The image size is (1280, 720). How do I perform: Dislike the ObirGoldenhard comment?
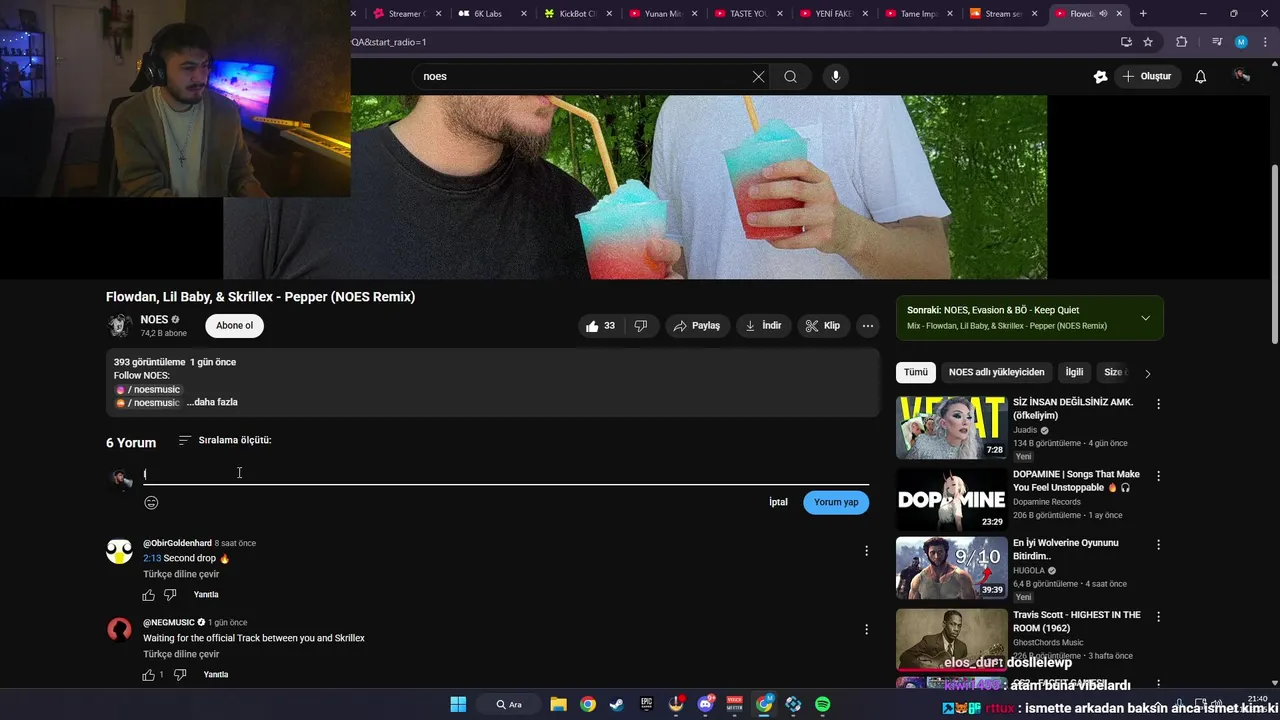(170, 595)
